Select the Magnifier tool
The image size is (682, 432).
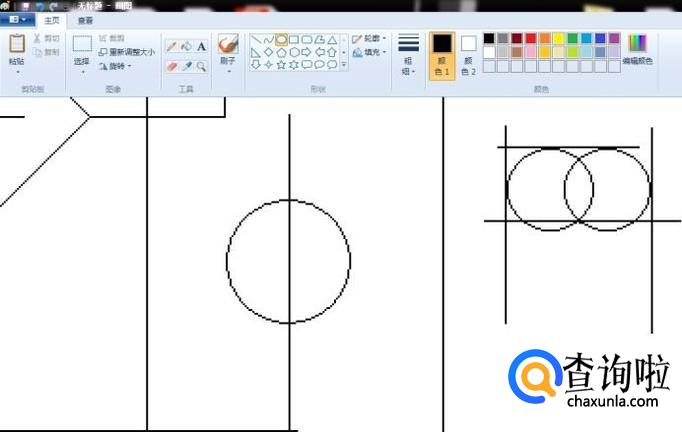[201, 66]
